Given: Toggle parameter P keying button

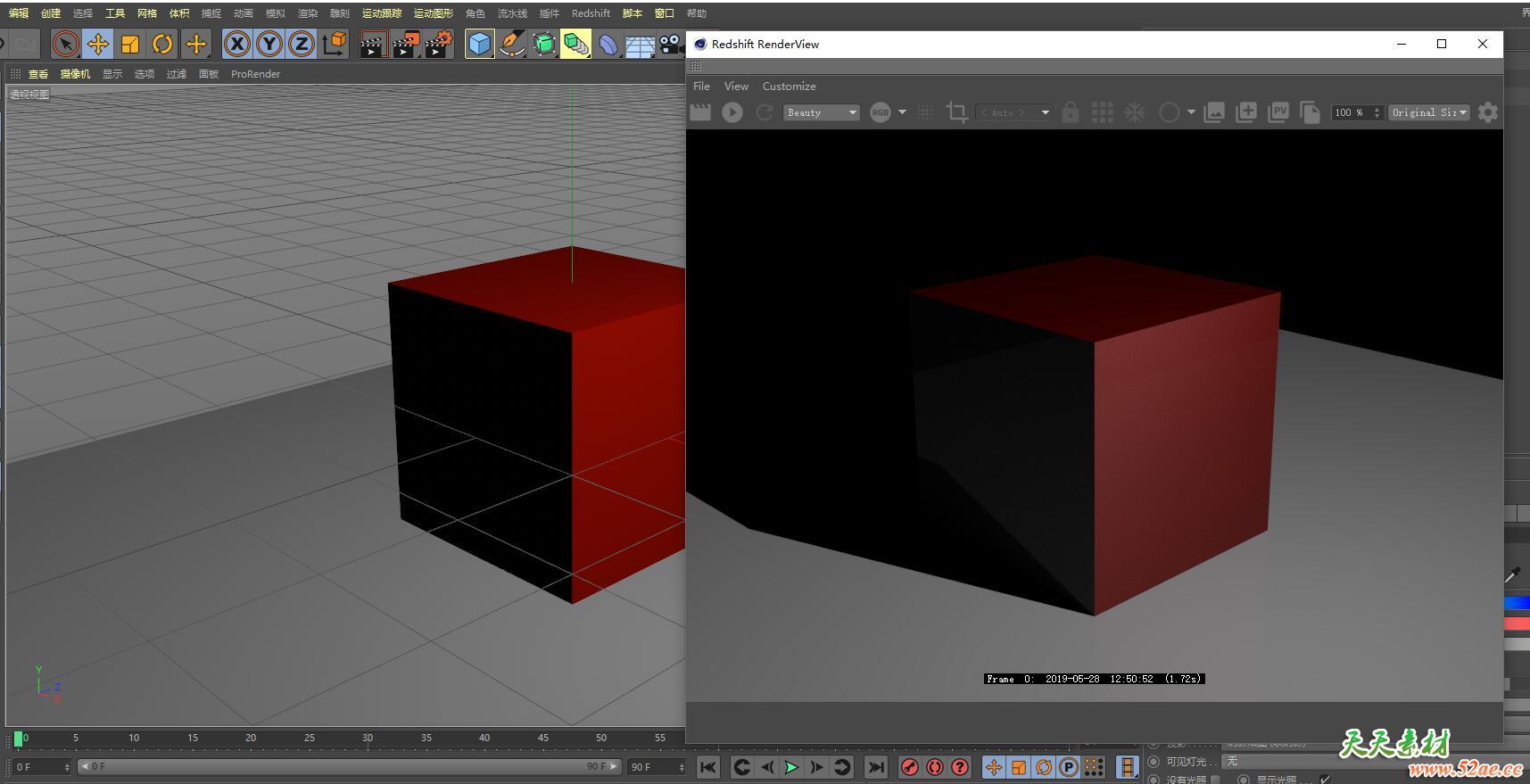Looking at the screenshot, I should [x=1069, y=767].
